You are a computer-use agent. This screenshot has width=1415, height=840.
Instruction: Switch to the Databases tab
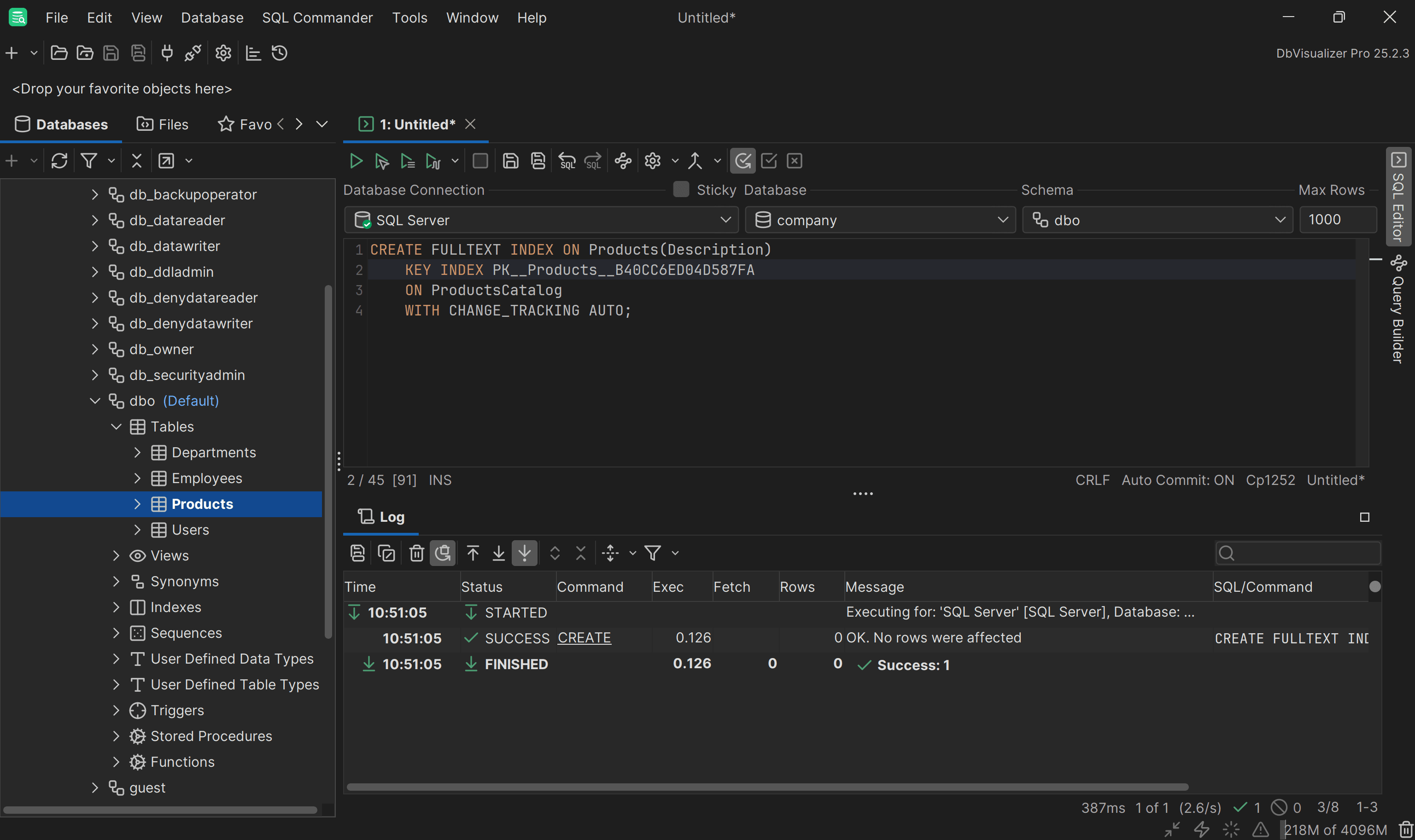[61, 124]
